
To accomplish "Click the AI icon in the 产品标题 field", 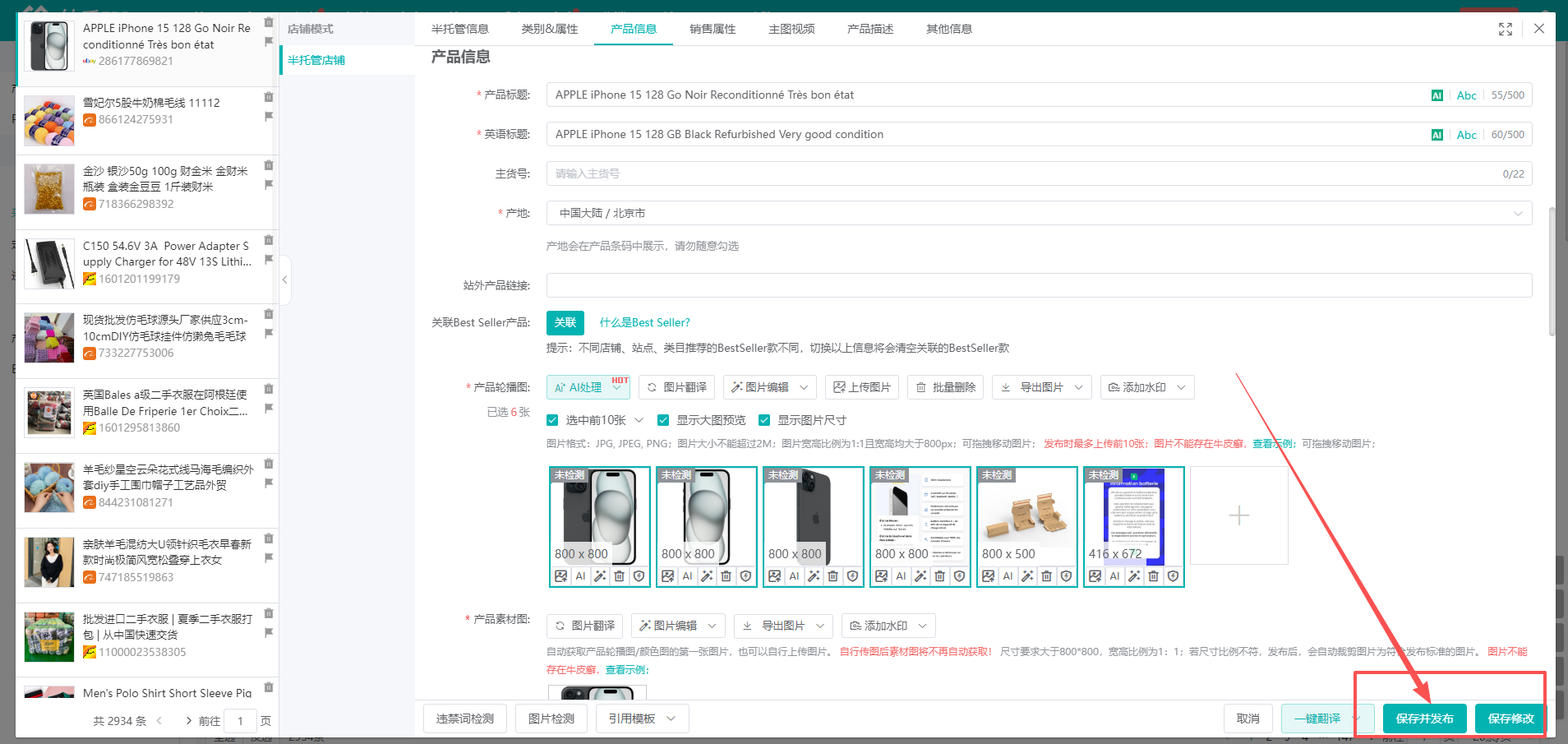I will [1437, 95].
